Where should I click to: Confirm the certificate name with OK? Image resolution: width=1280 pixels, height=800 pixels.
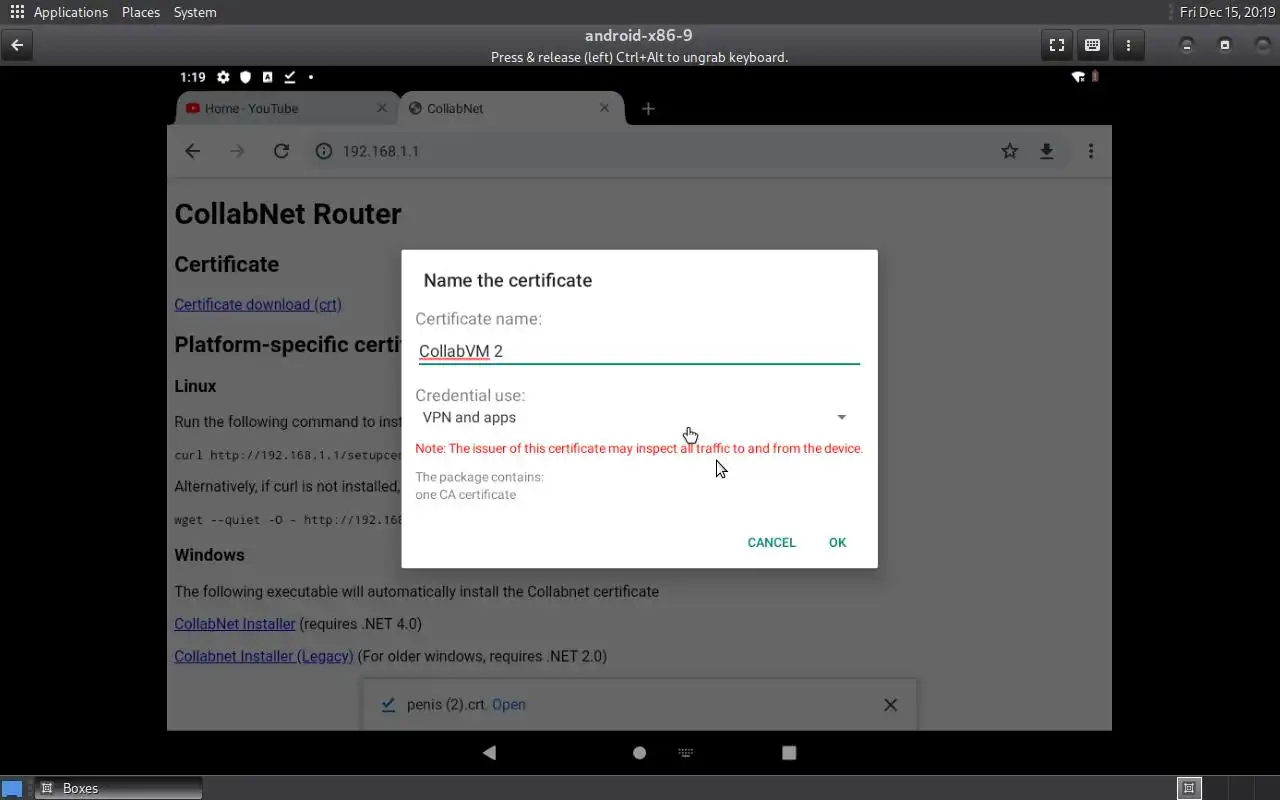(837, 542)
